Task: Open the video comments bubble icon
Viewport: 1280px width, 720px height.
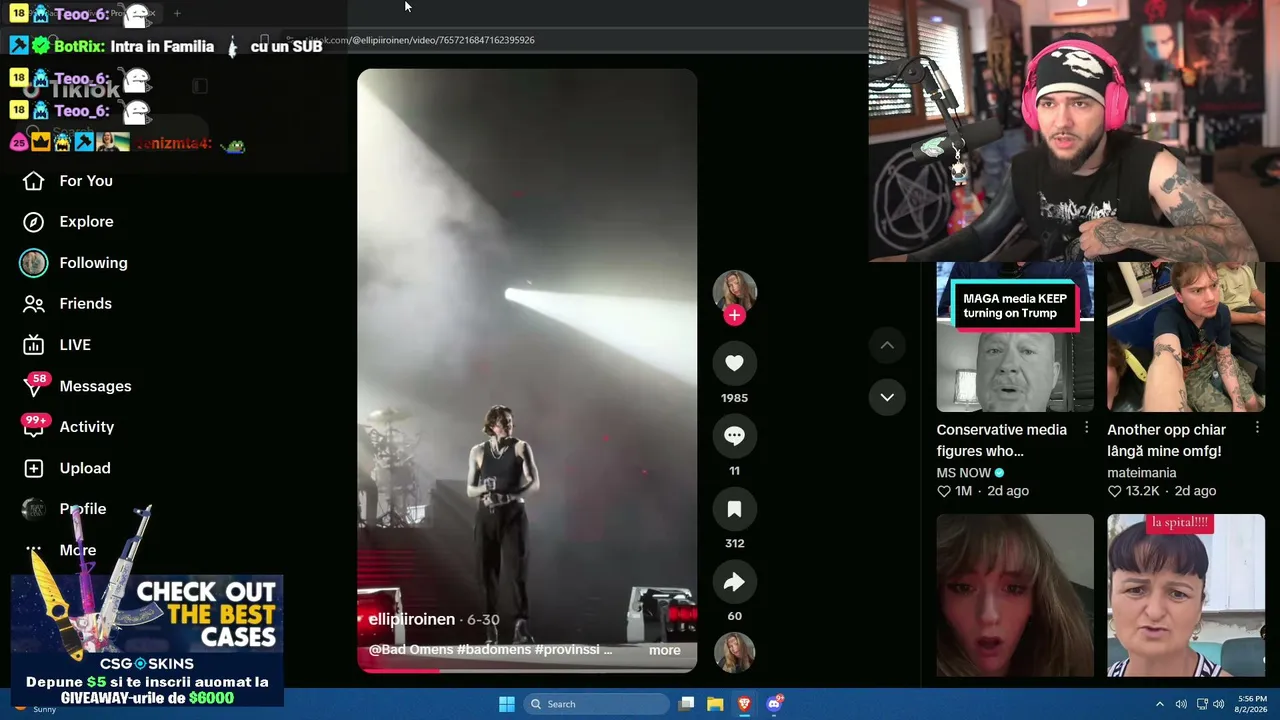Action: point(734,436)
